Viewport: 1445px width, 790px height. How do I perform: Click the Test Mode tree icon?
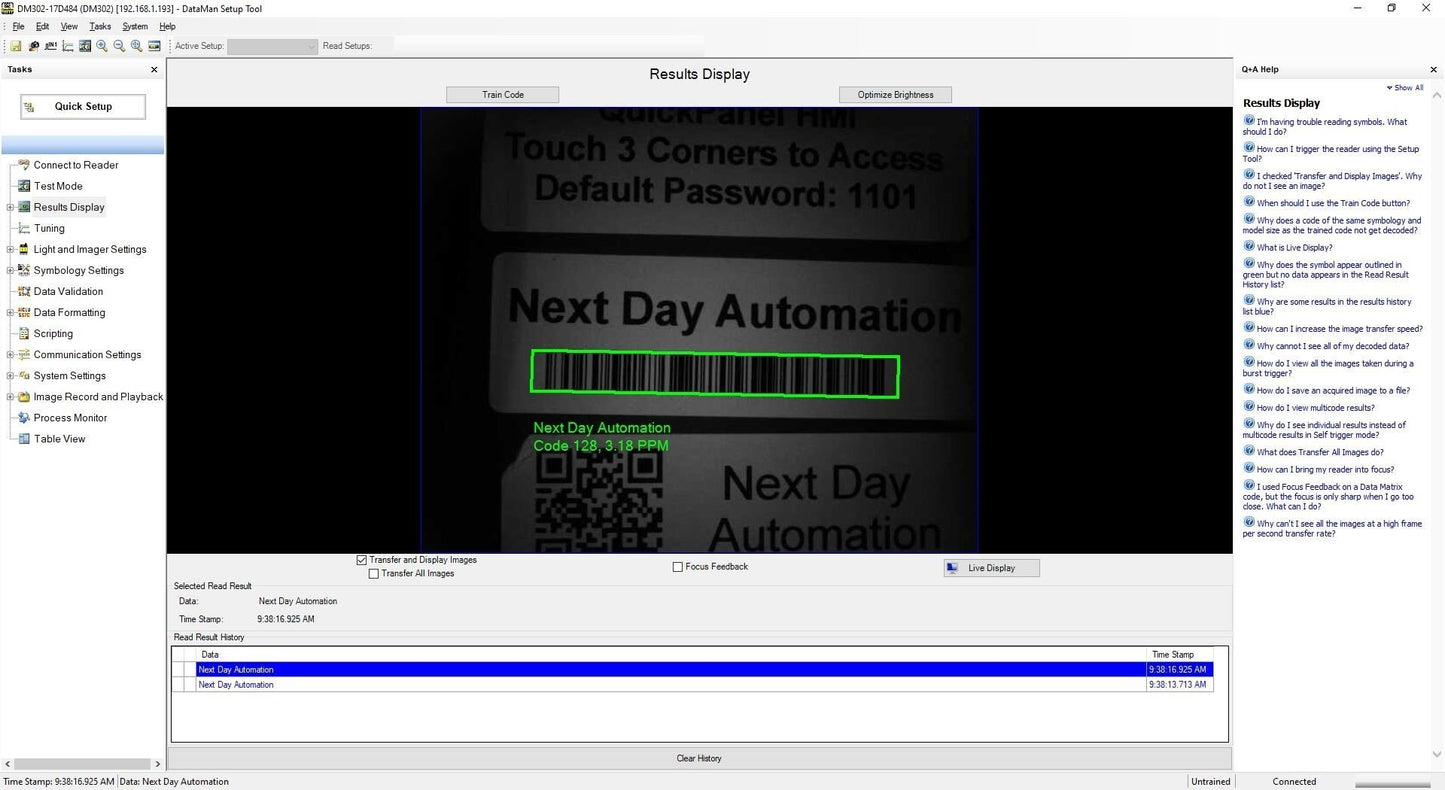(24, 186)
